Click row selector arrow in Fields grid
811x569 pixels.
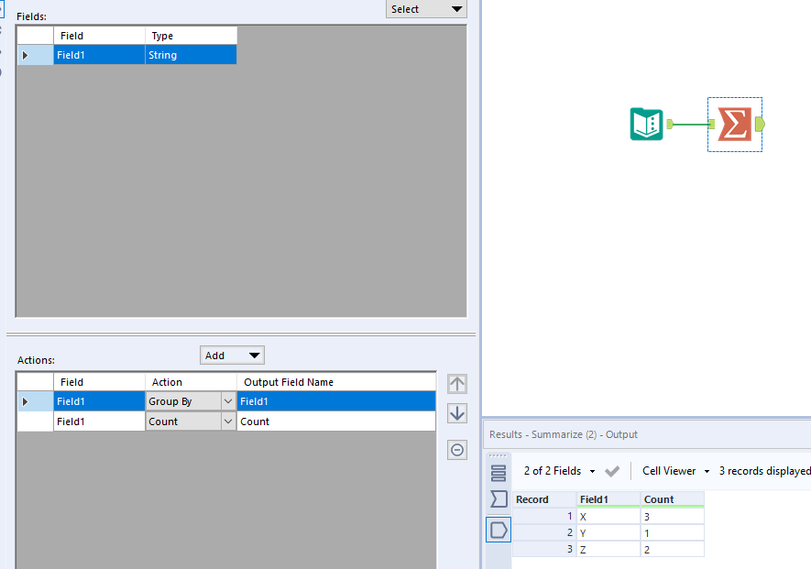click(35, 55)
